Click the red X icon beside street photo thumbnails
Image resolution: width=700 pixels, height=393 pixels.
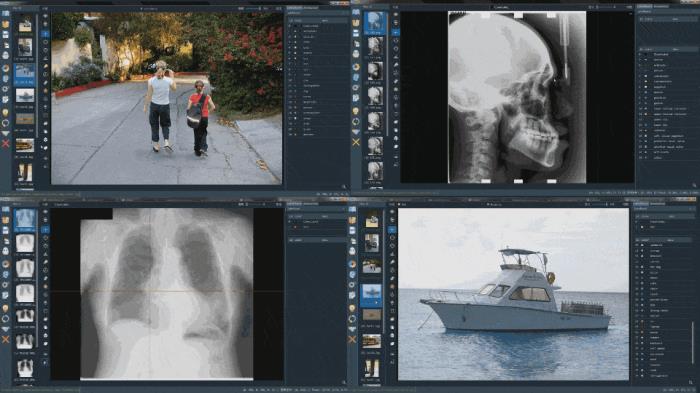click(5, 144)
